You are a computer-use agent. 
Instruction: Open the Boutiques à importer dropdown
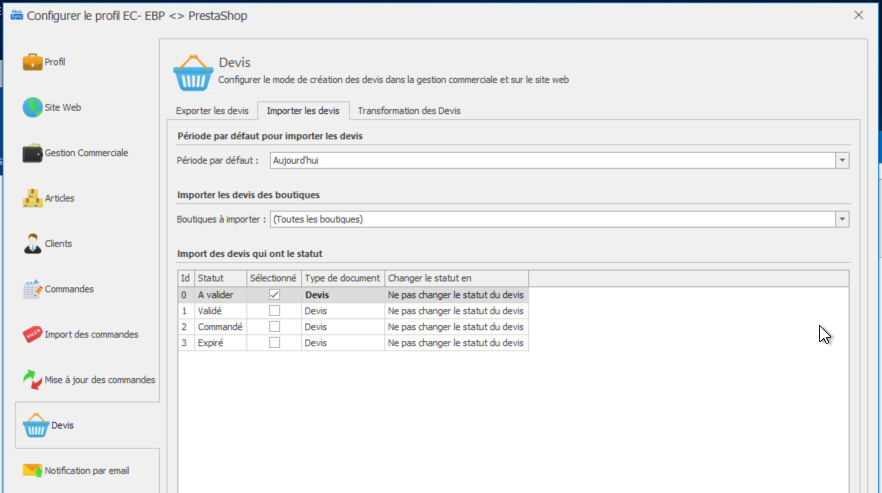(x=842, y=219)
